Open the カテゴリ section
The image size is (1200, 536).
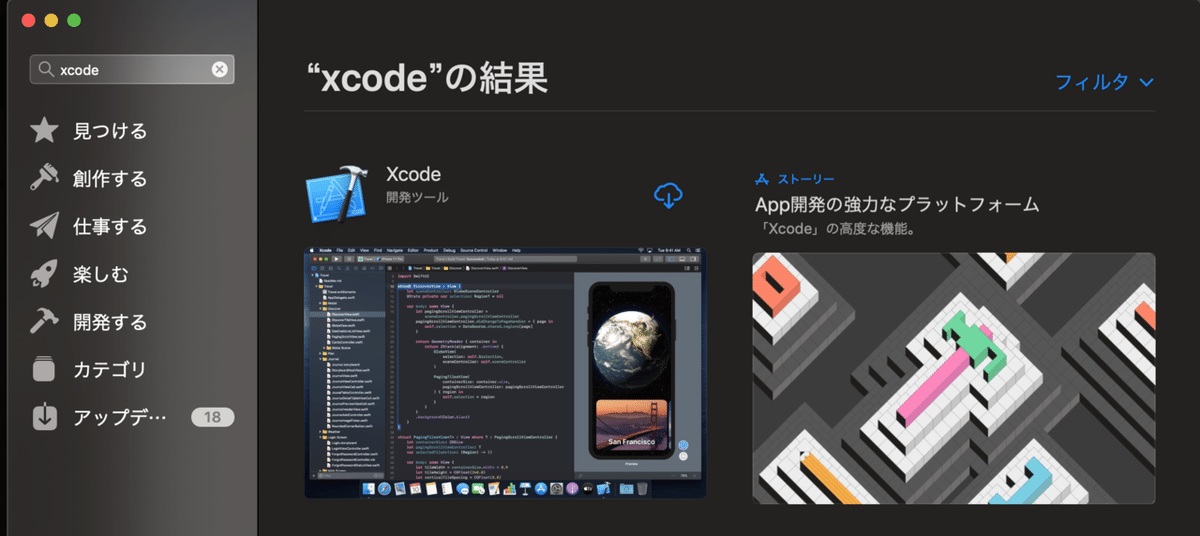coord(110,370)
